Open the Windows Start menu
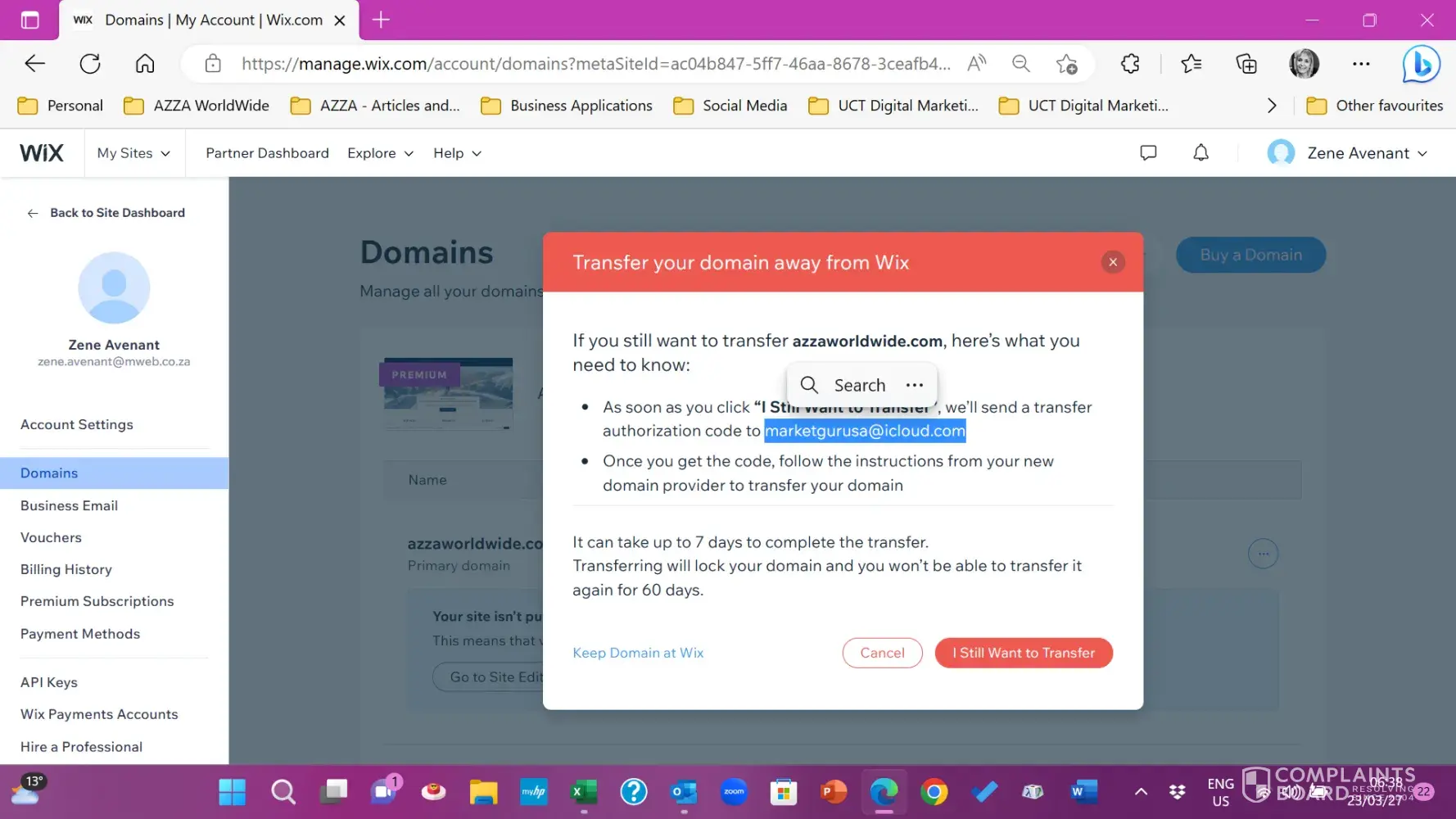1456x819 pixels. pos(232,792)
